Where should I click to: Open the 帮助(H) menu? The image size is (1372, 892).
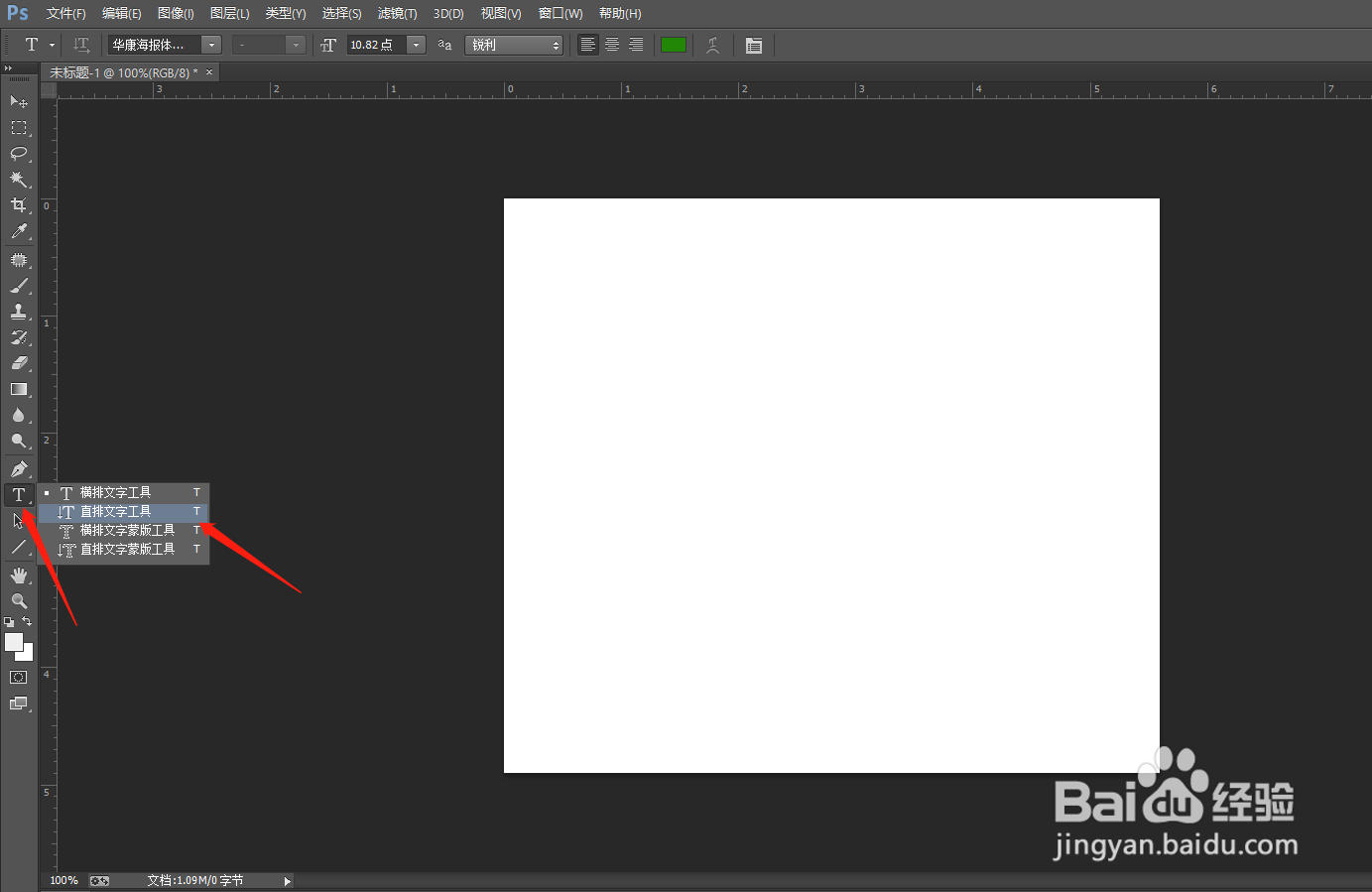pyautogui.click(x=620, y=14)
